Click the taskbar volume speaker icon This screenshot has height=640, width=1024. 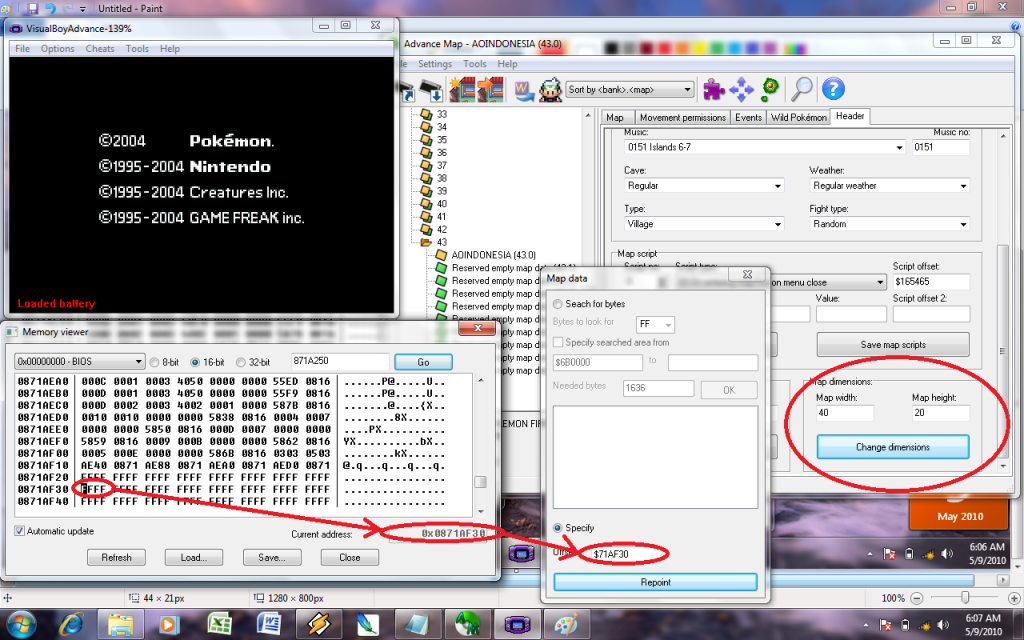click(x=942, y=625)
